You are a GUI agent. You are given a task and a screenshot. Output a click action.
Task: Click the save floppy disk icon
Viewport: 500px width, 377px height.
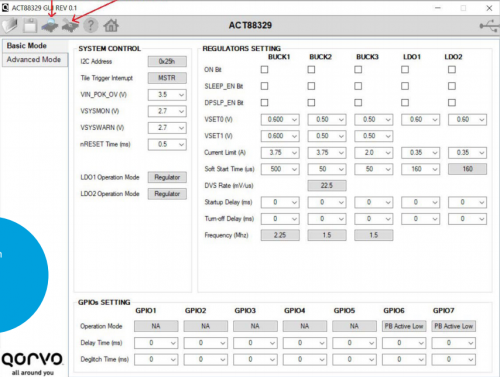30,26
